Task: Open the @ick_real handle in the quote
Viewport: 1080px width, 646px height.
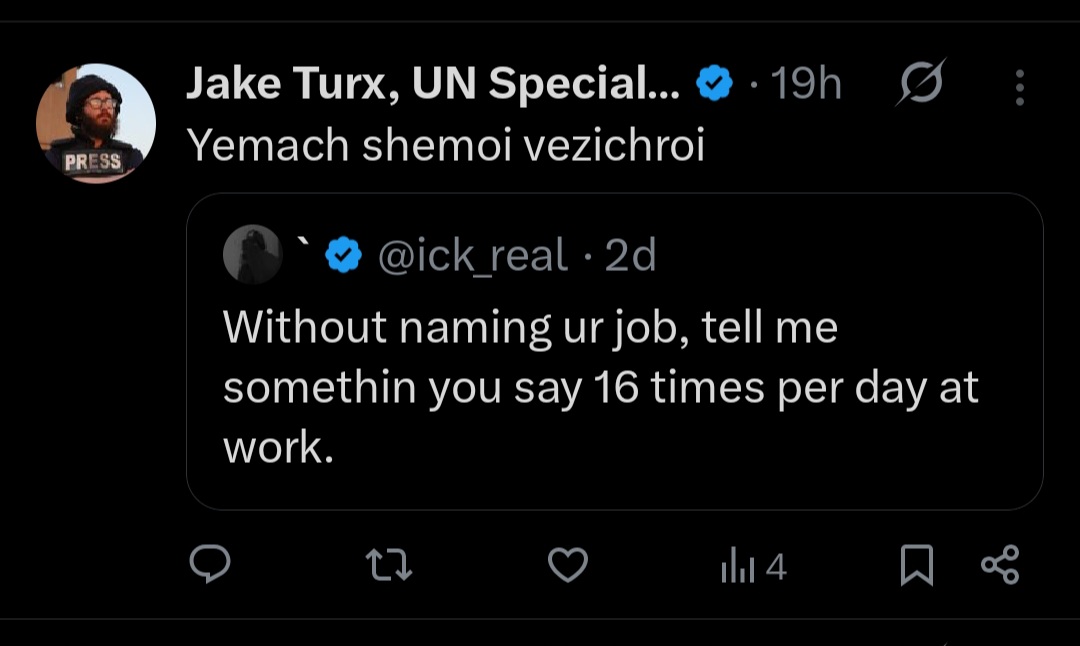Action: 472,256
